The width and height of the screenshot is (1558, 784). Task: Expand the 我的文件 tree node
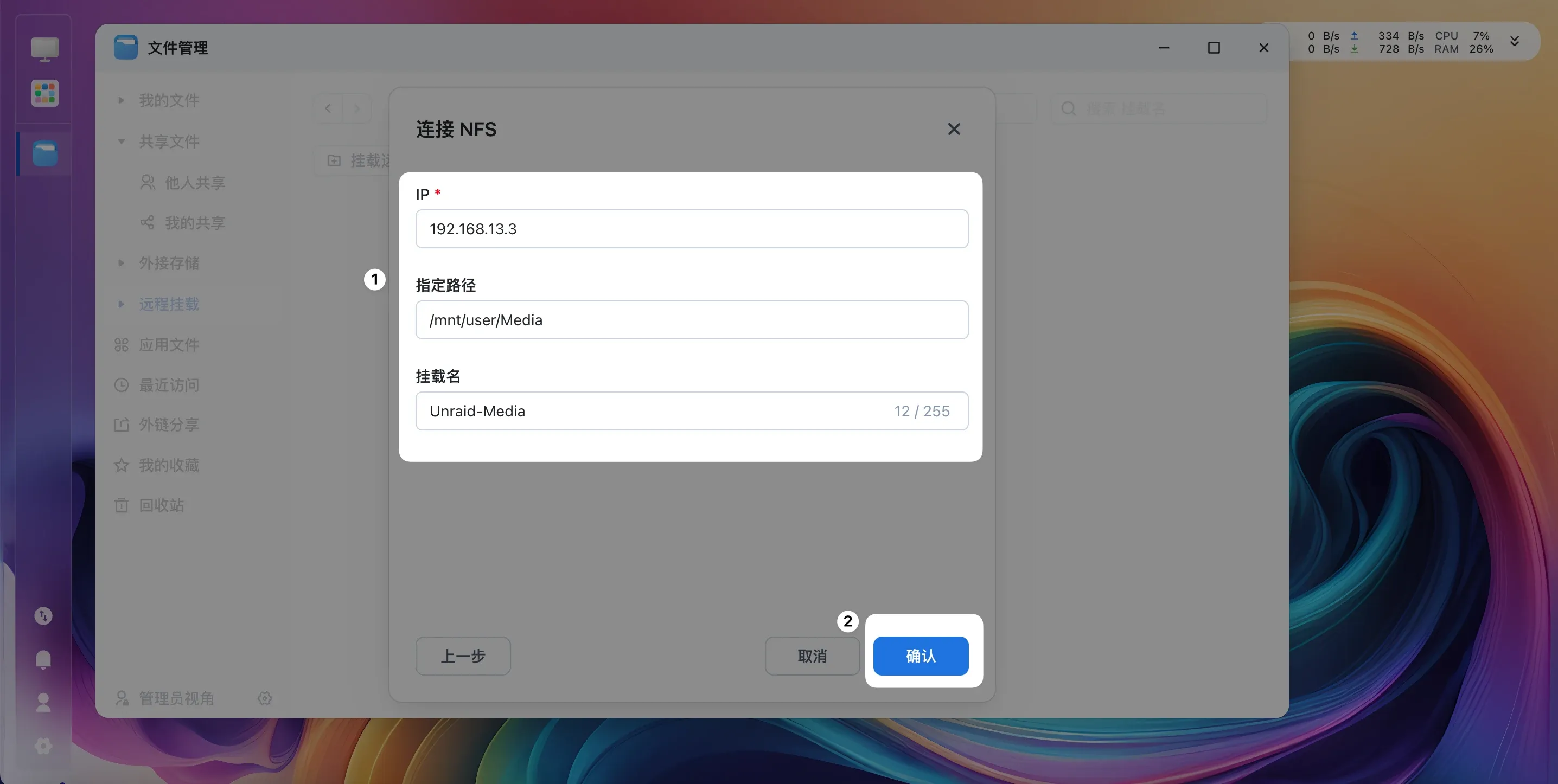point(121,100)
